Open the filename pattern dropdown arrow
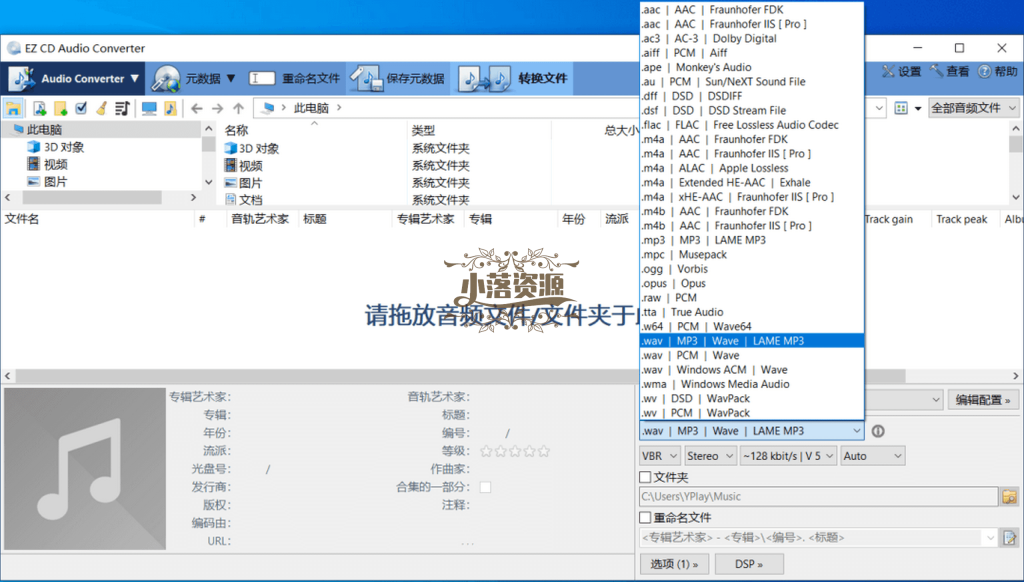The width and height of the screenshot is (1024, 582). (x=991, y=538)
